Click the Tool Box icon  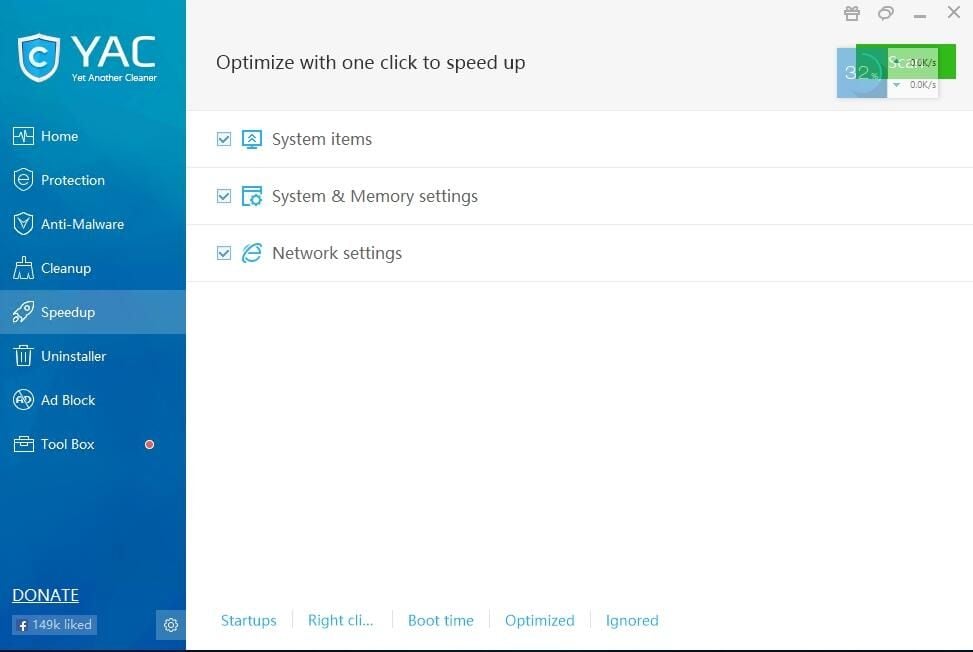[24, 444]
